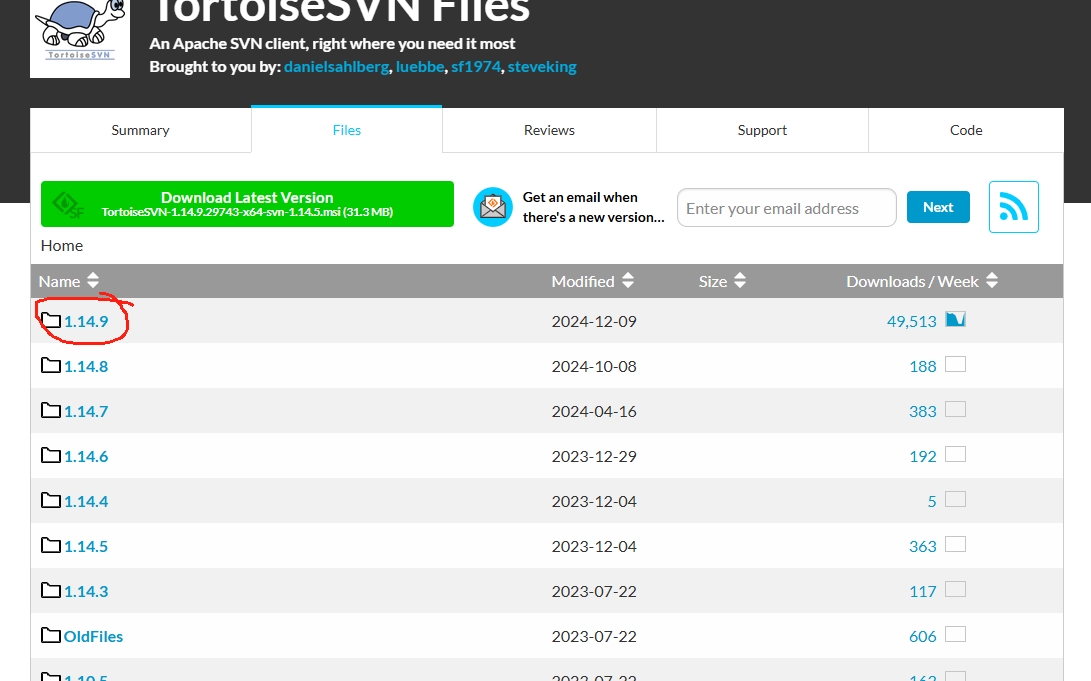The height and width of the screenshot is (681, 1091).
Task: Go to the Support tab
Action: pos(762,130)
